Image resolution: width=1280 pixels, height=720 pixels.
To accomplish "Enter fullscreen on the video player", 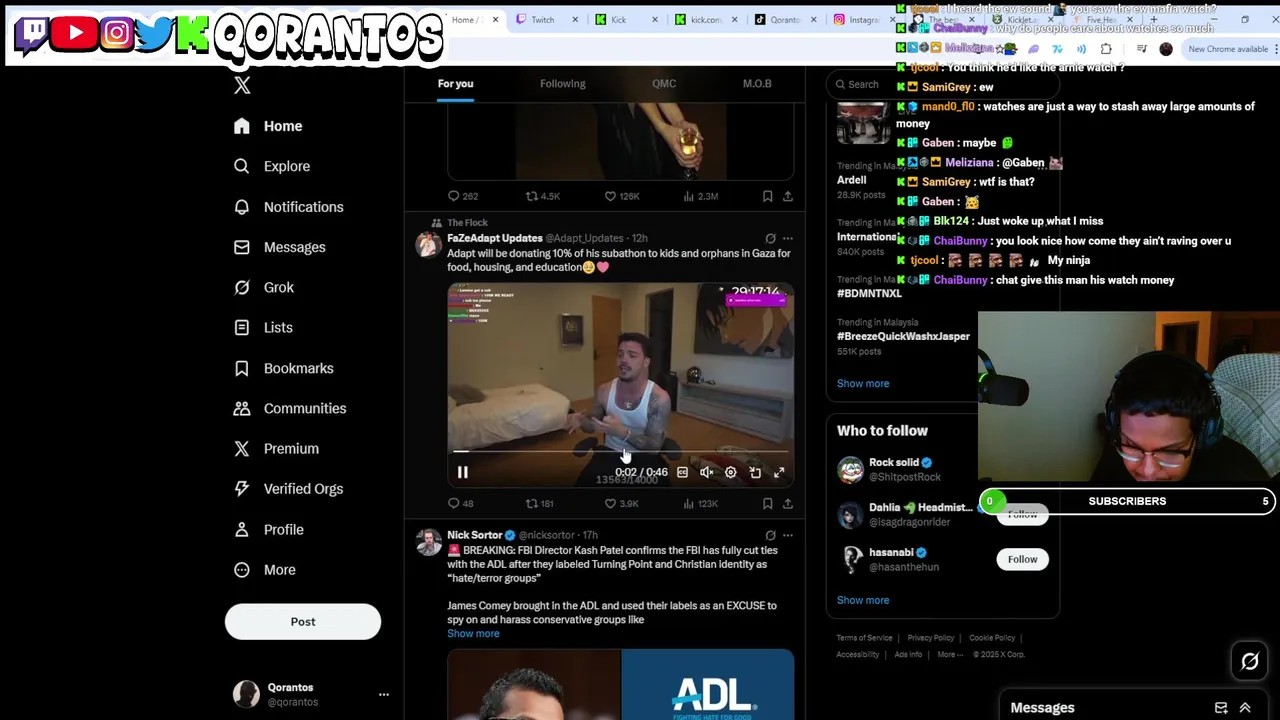I will coord(779,472).
